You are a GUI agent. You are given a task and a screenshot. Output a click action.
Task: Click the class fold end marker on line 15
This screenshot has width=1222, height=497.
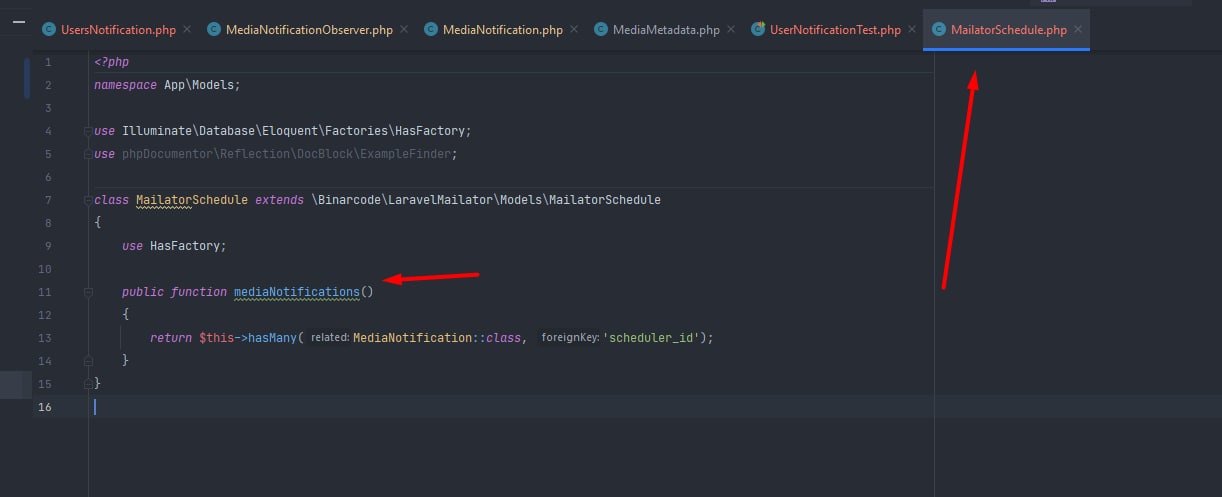[x=88, y=383]
